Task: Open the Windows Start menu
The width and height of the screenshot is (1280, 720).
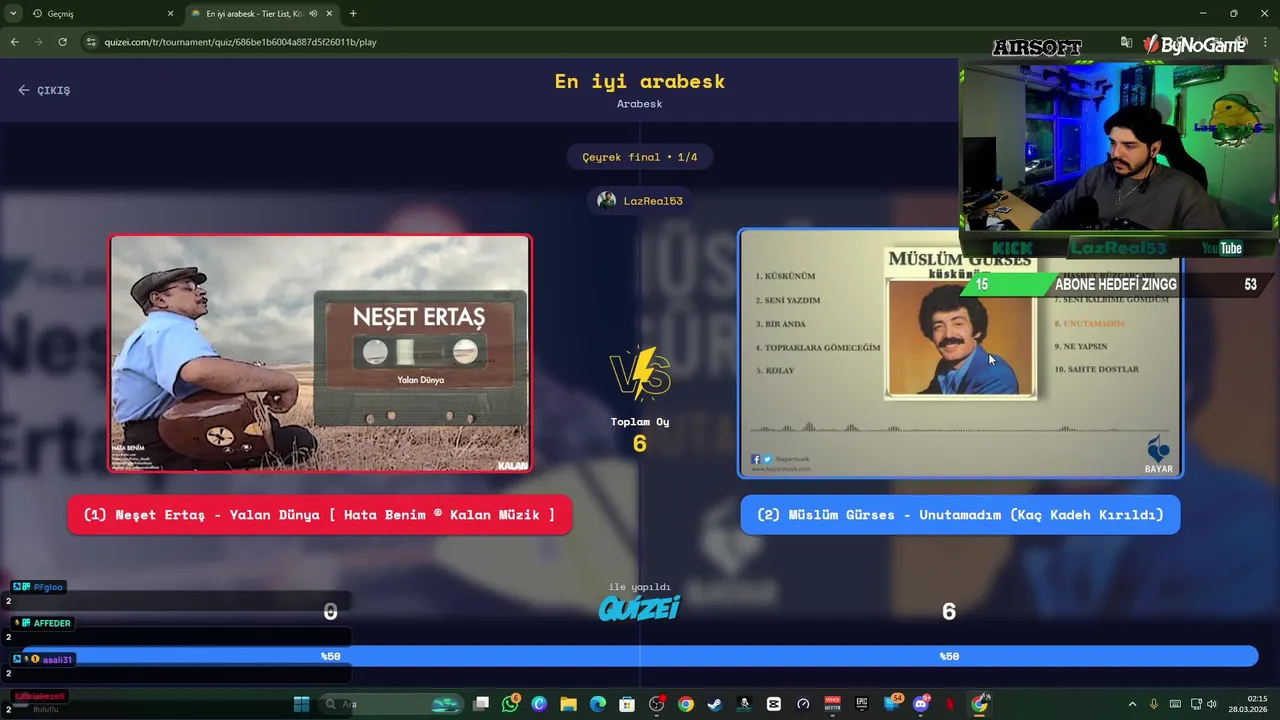Action: (301, 704)
